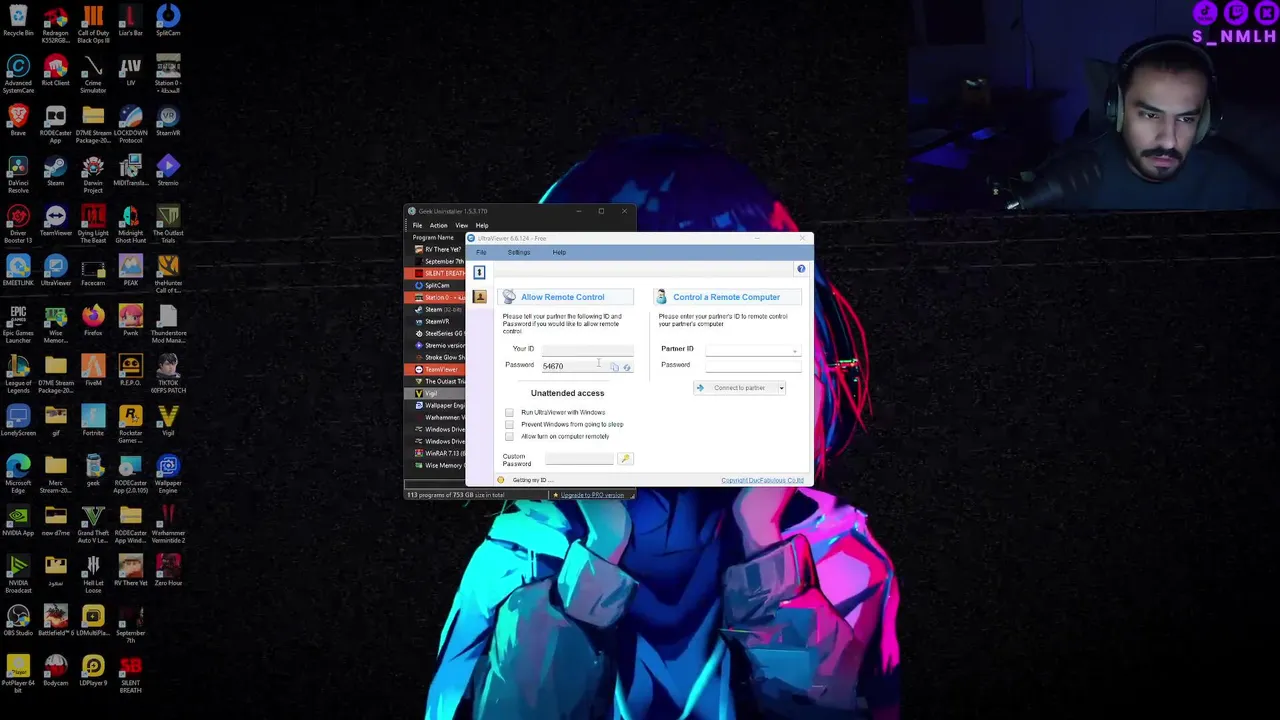
Task: Open the contacts sidebar icon in UltraViewer
Action: pyautogui.click(x=480, y=297)
